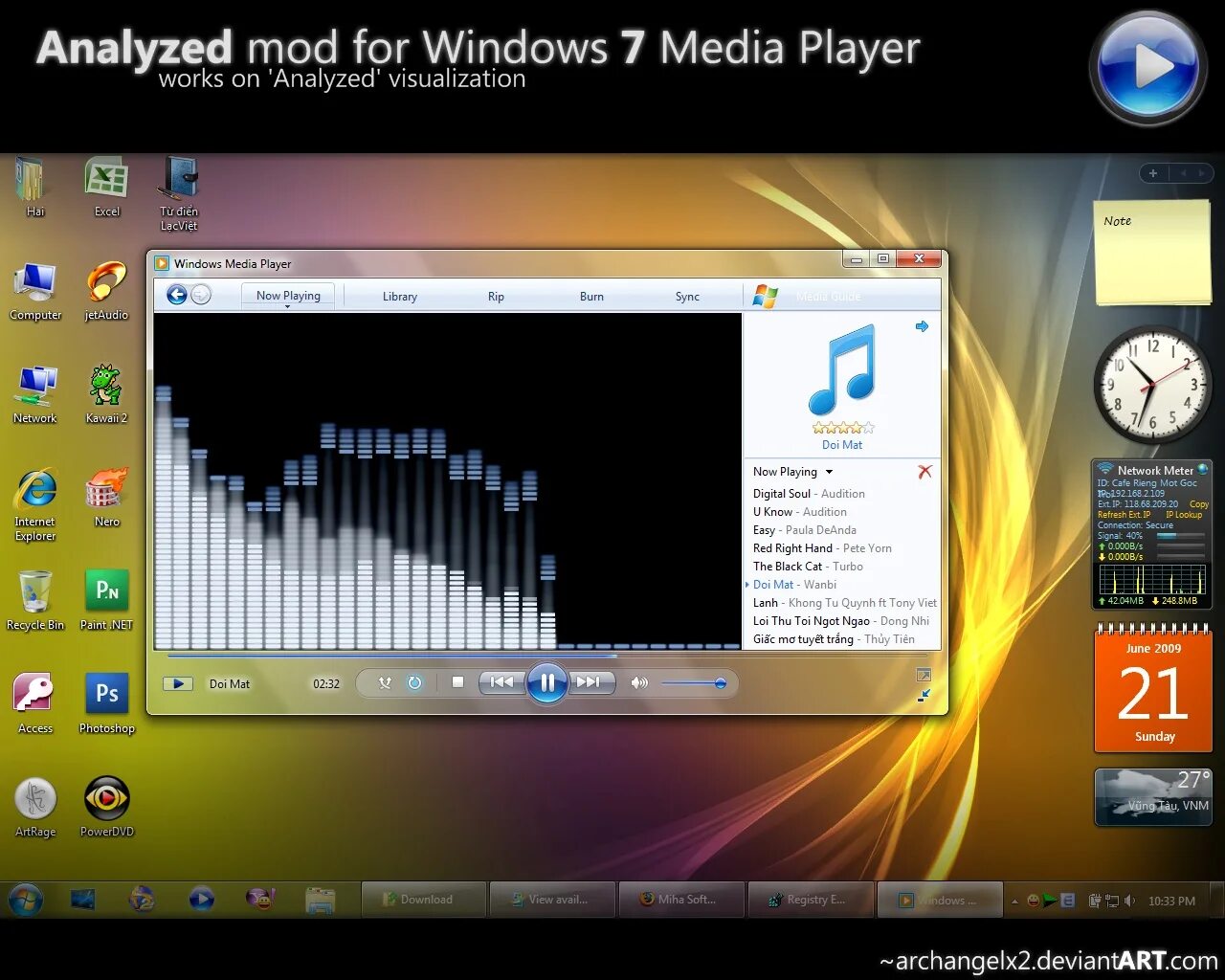Select Loi Thu Toi Ngot Ngao track
This screenshot has width=1225, height=980.
pyautogui.click(x=842, y=621)
